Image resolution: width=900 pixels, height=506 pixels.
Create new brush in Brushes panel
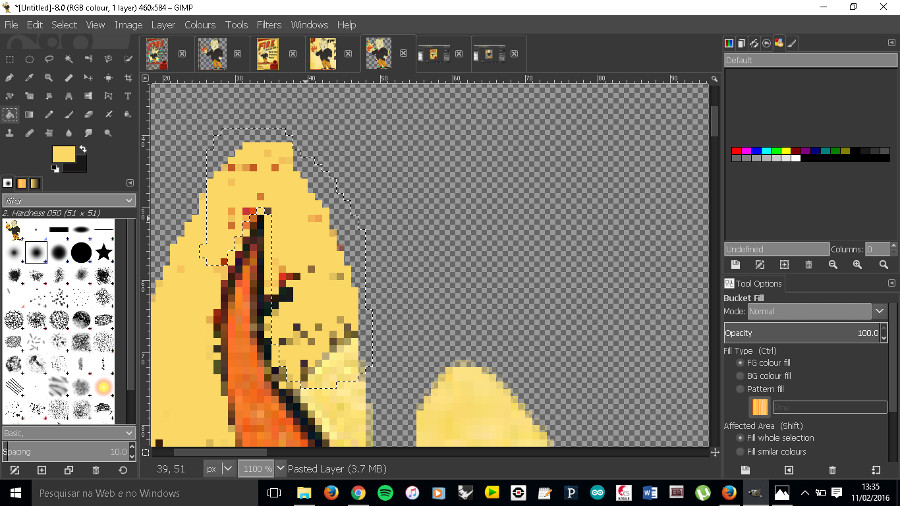41,470
